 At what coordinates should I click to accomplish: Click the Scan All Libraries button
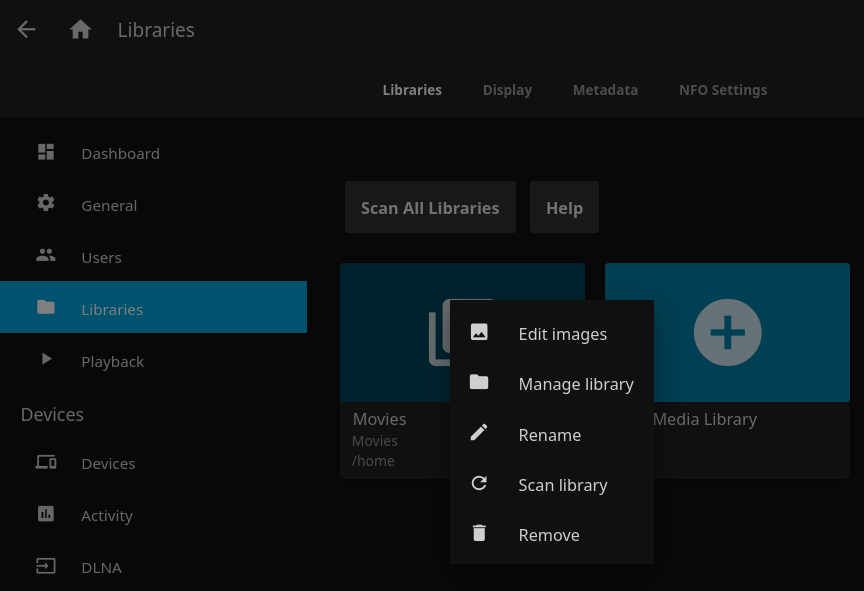point(430,208)
